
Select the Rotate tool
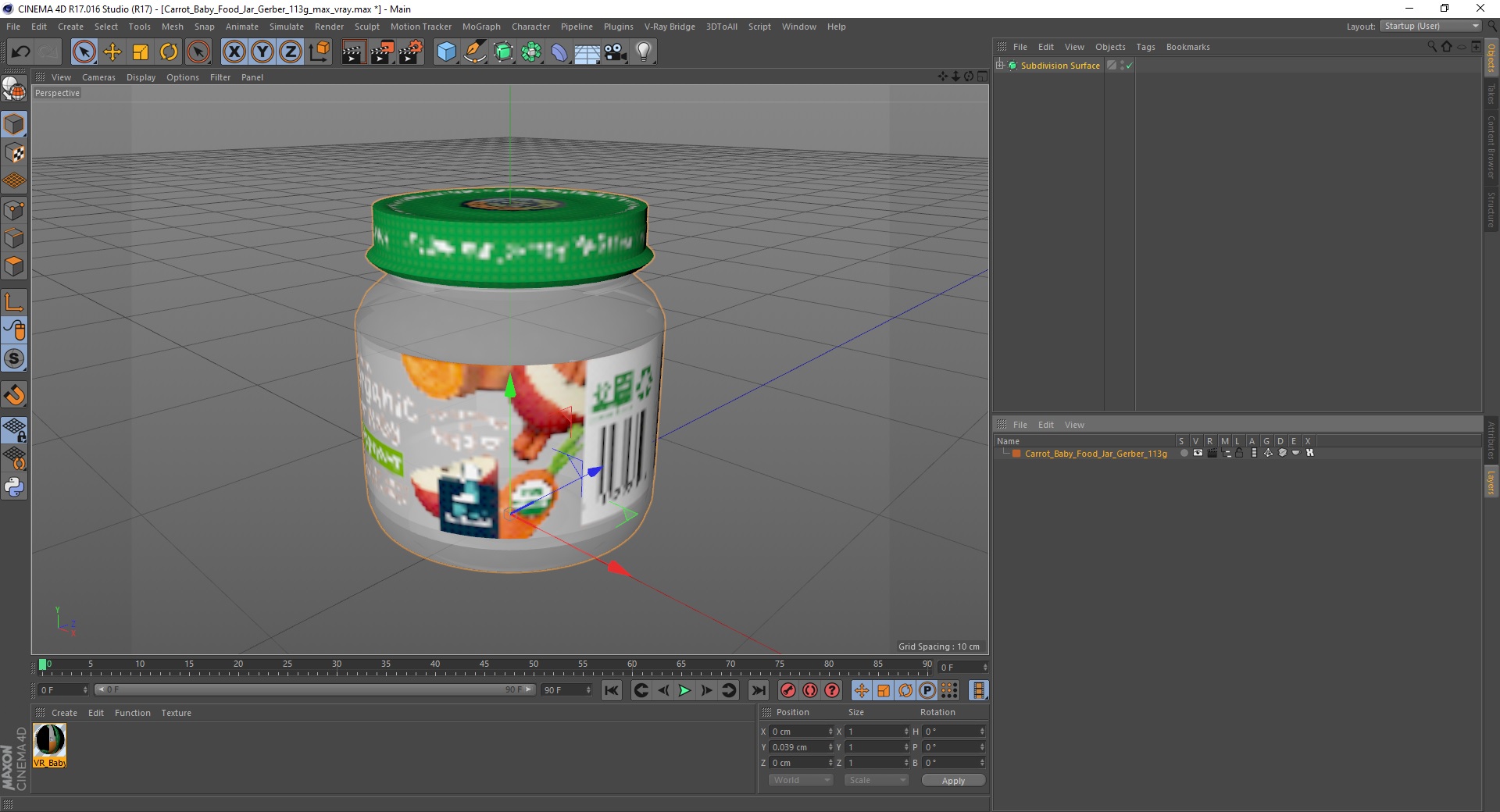point(169,52)
